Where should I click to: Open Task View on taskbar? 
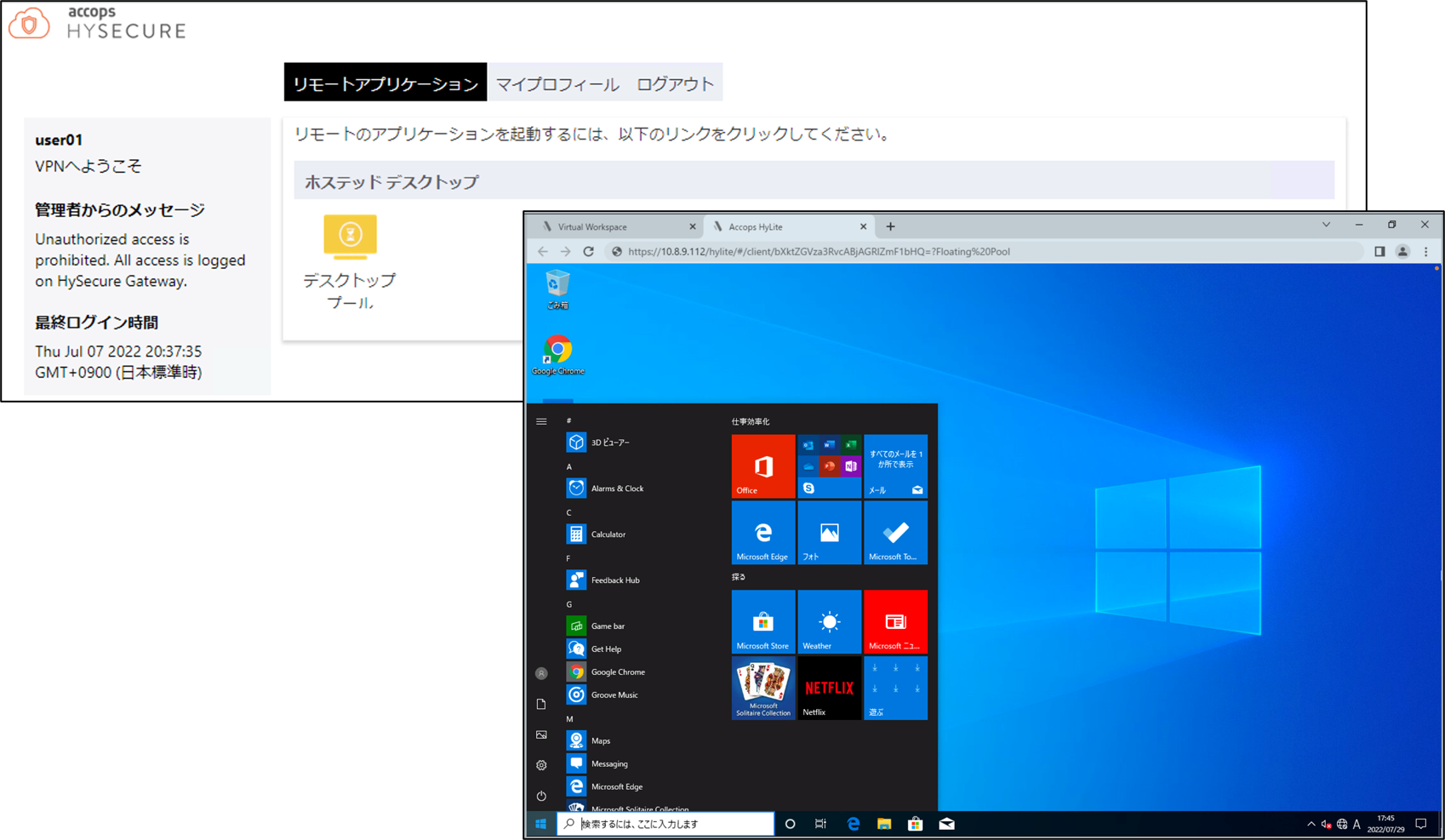[820, 824]
